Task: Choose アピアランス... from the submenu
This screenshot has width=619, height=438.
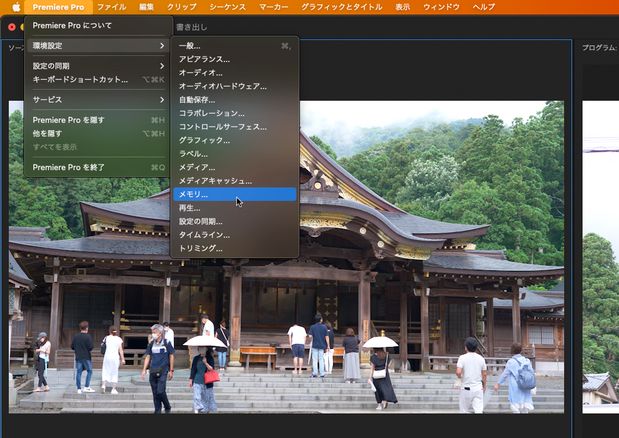Action: tap(204, 59)
